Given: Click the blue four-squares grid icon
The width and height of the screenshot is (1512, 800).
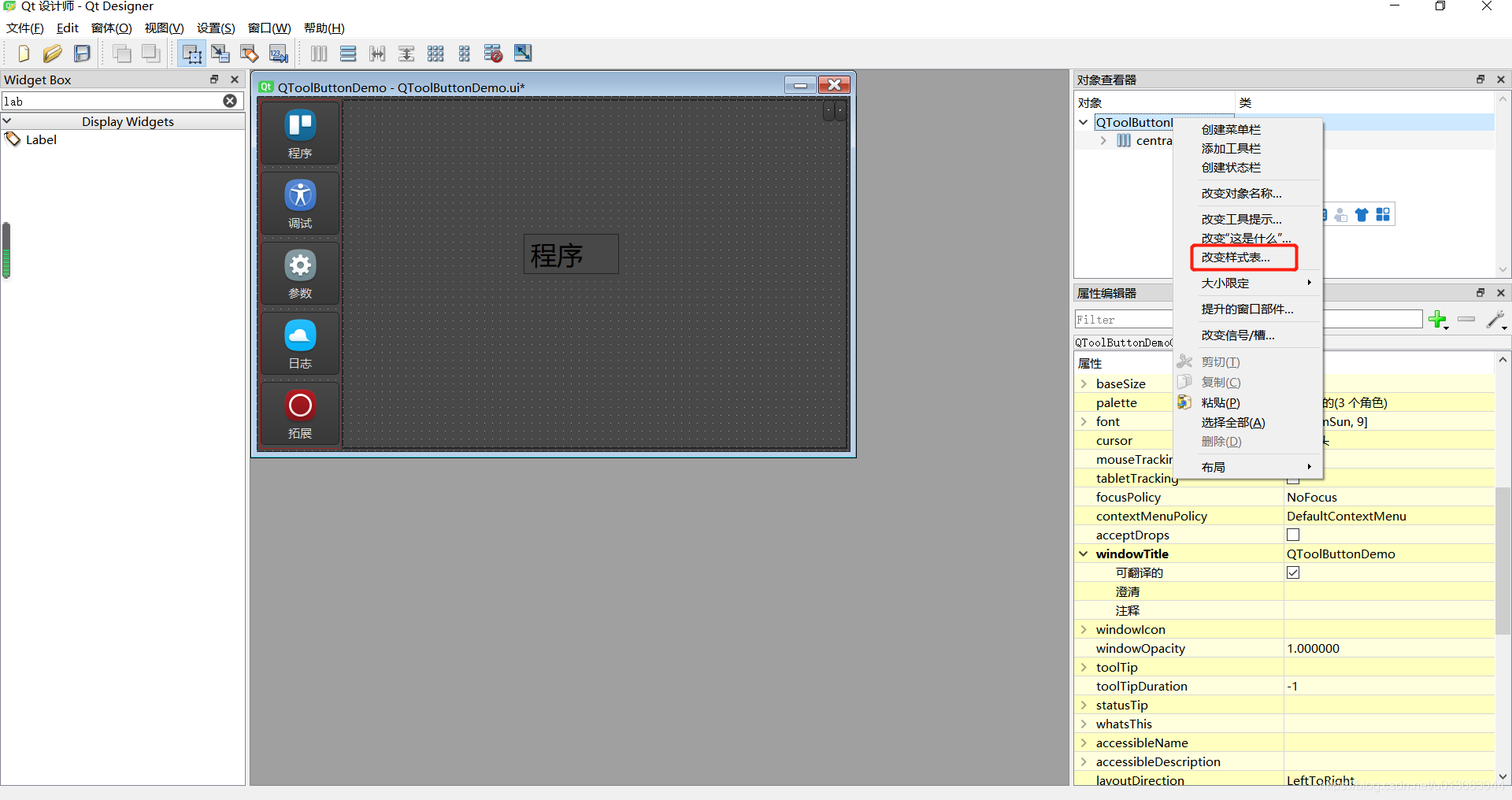Looking at the screenshot, I should click(1383, 215).
